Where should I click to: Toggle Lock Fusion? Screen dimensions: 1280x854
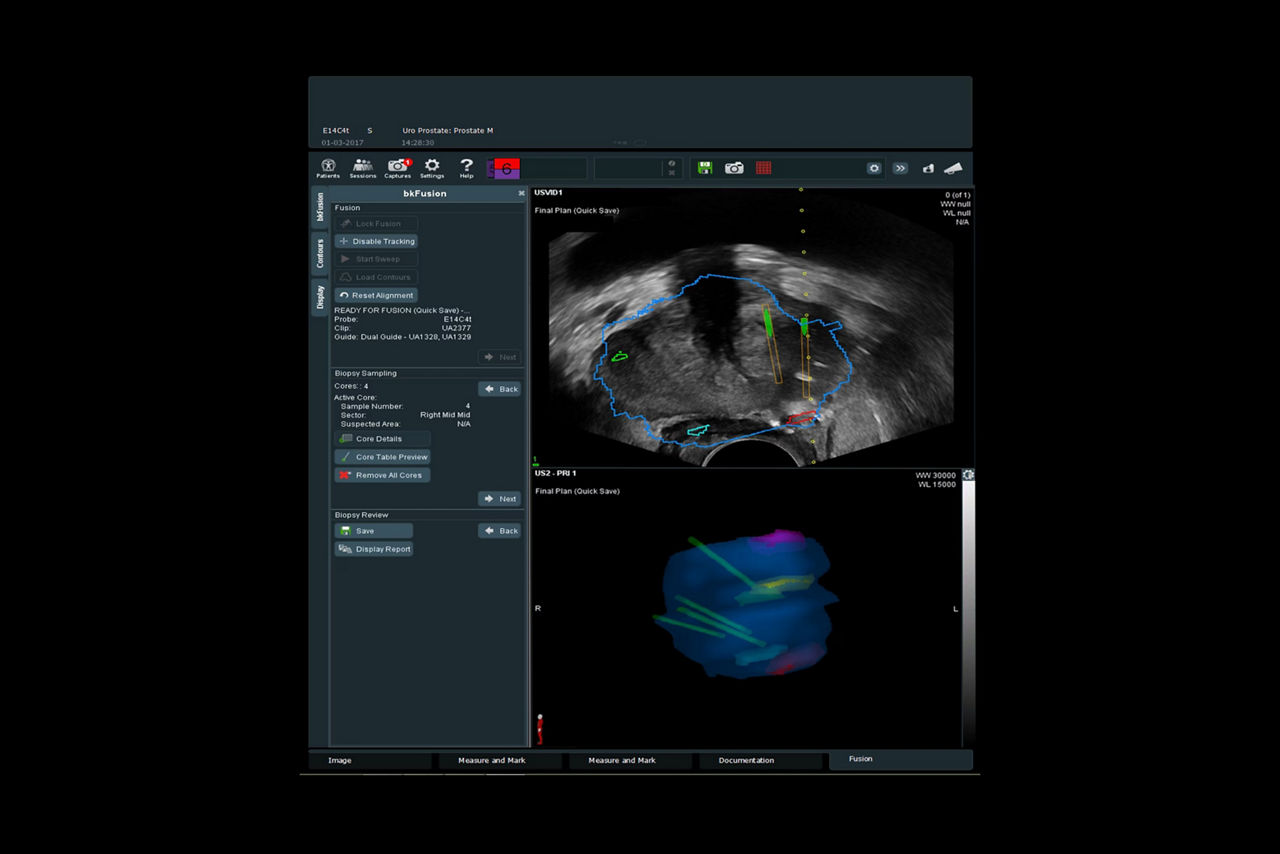coord(376,223)
